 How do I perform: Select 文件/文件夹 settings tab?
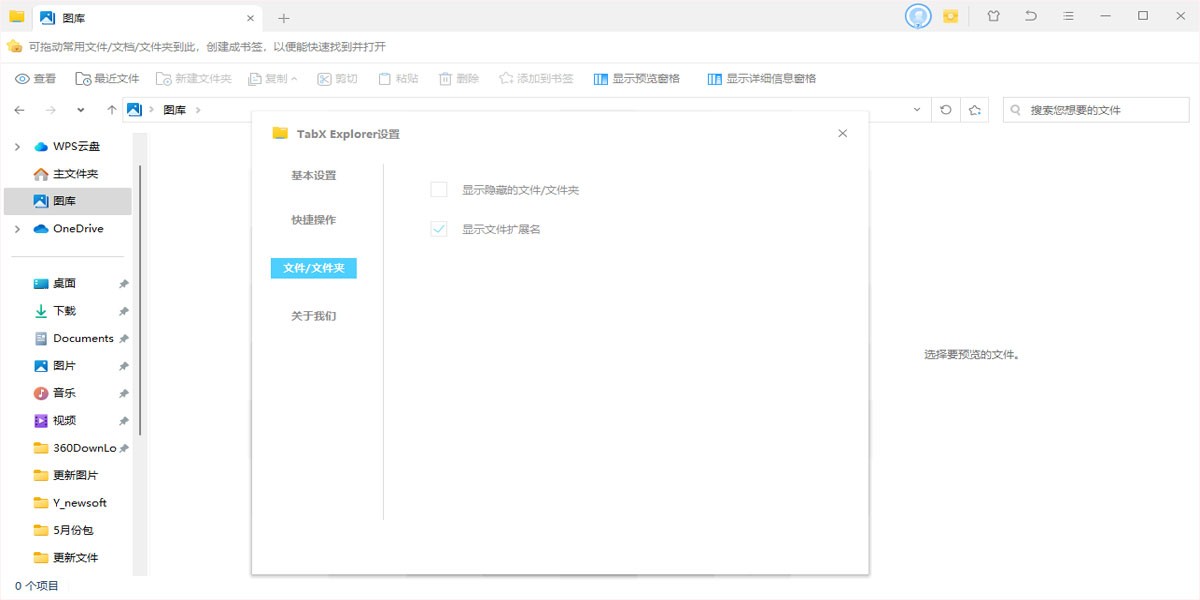pyautogui.click(x=314, y=268)
